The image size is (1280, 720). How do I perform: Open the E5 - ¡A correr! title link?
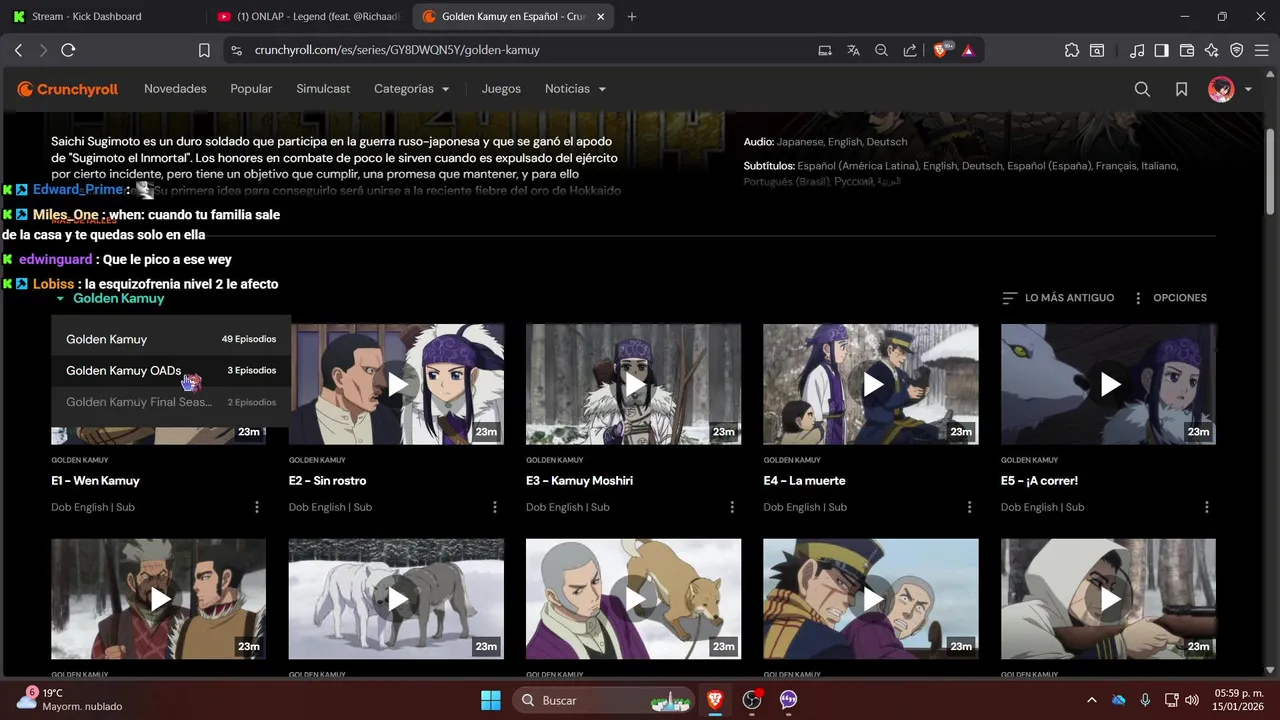tap(1039, 481)
